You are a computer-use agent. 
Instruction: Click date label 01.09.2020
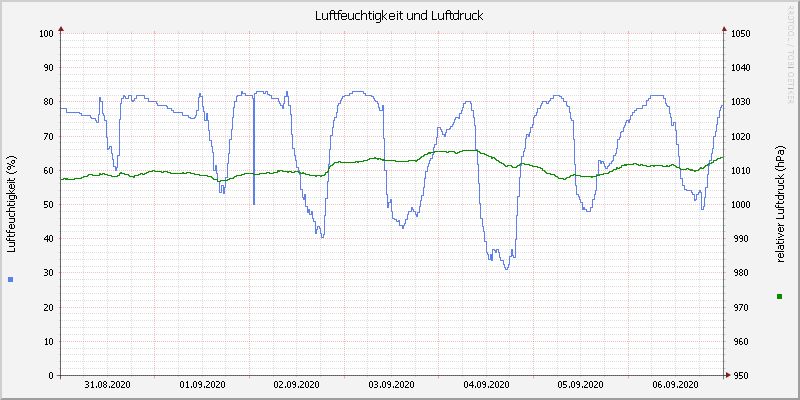[203, 385]
